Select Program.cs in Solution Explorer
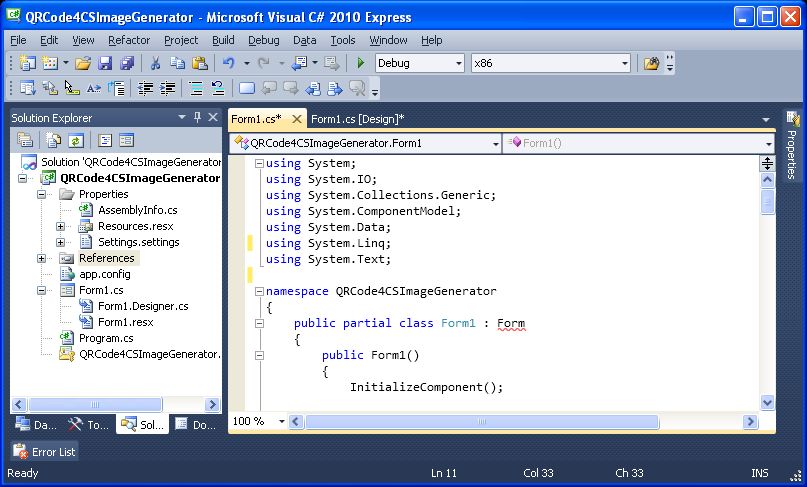The height and width of the screenshot is (487, 807). (x=105, y=338)
